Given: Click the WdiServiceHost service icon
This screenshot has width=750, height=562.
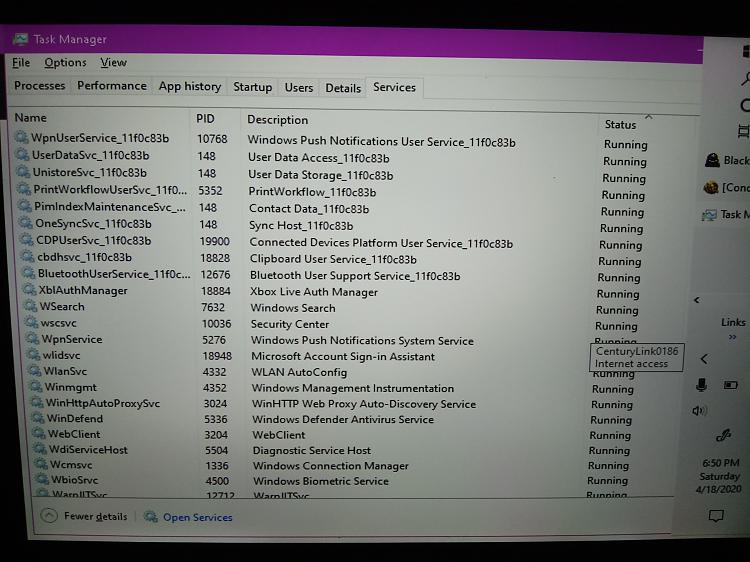Looking at the screenshot, I should point(41,449).
